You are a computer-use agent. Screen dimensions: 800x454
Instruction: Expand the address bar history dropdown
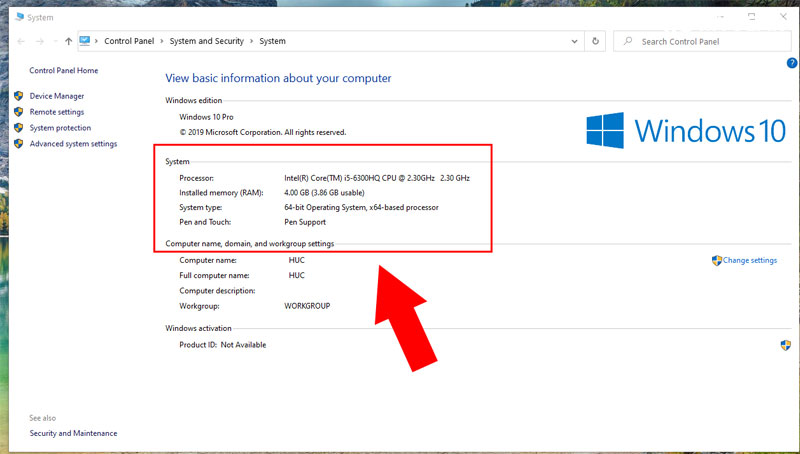574,41
